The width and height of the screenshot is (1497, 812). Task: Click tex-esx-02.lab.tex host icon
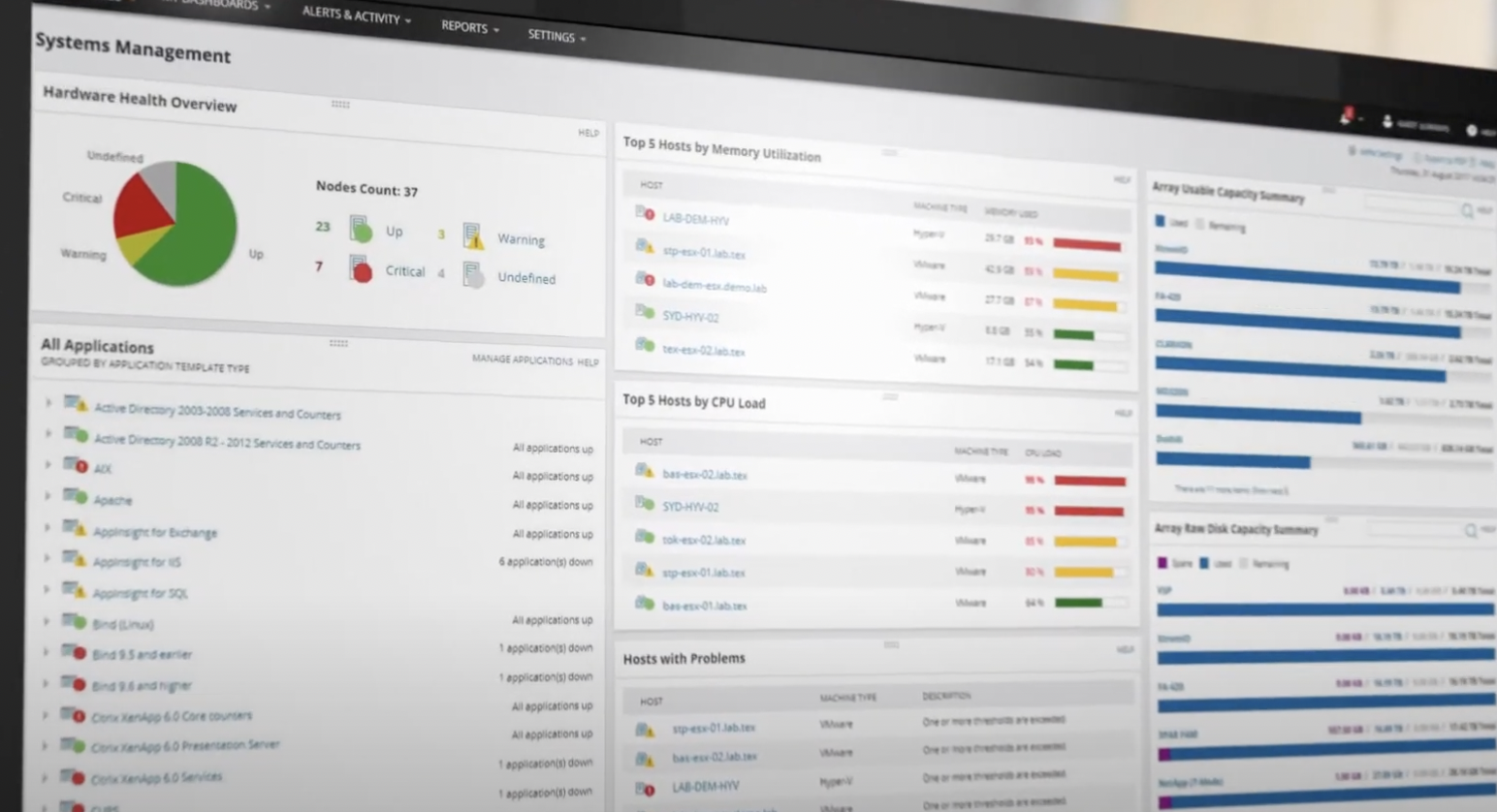(x=645, y=345)
